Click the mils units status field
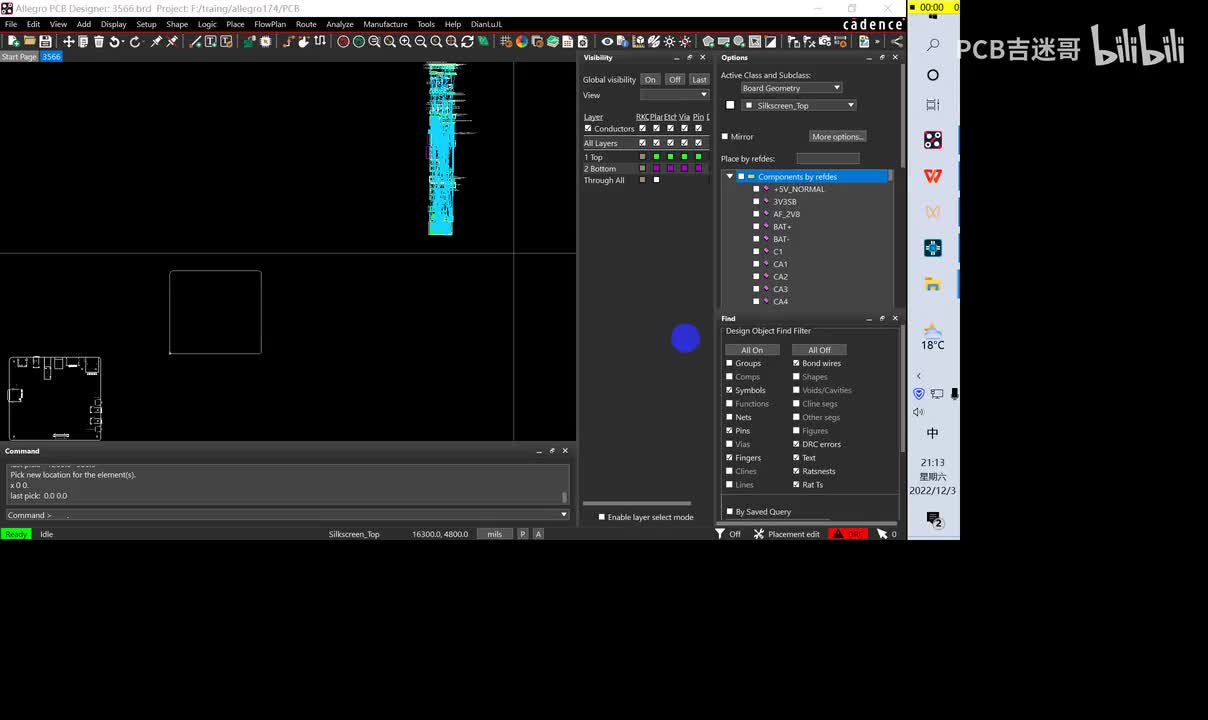The image size is (1208, 720). 494,534
